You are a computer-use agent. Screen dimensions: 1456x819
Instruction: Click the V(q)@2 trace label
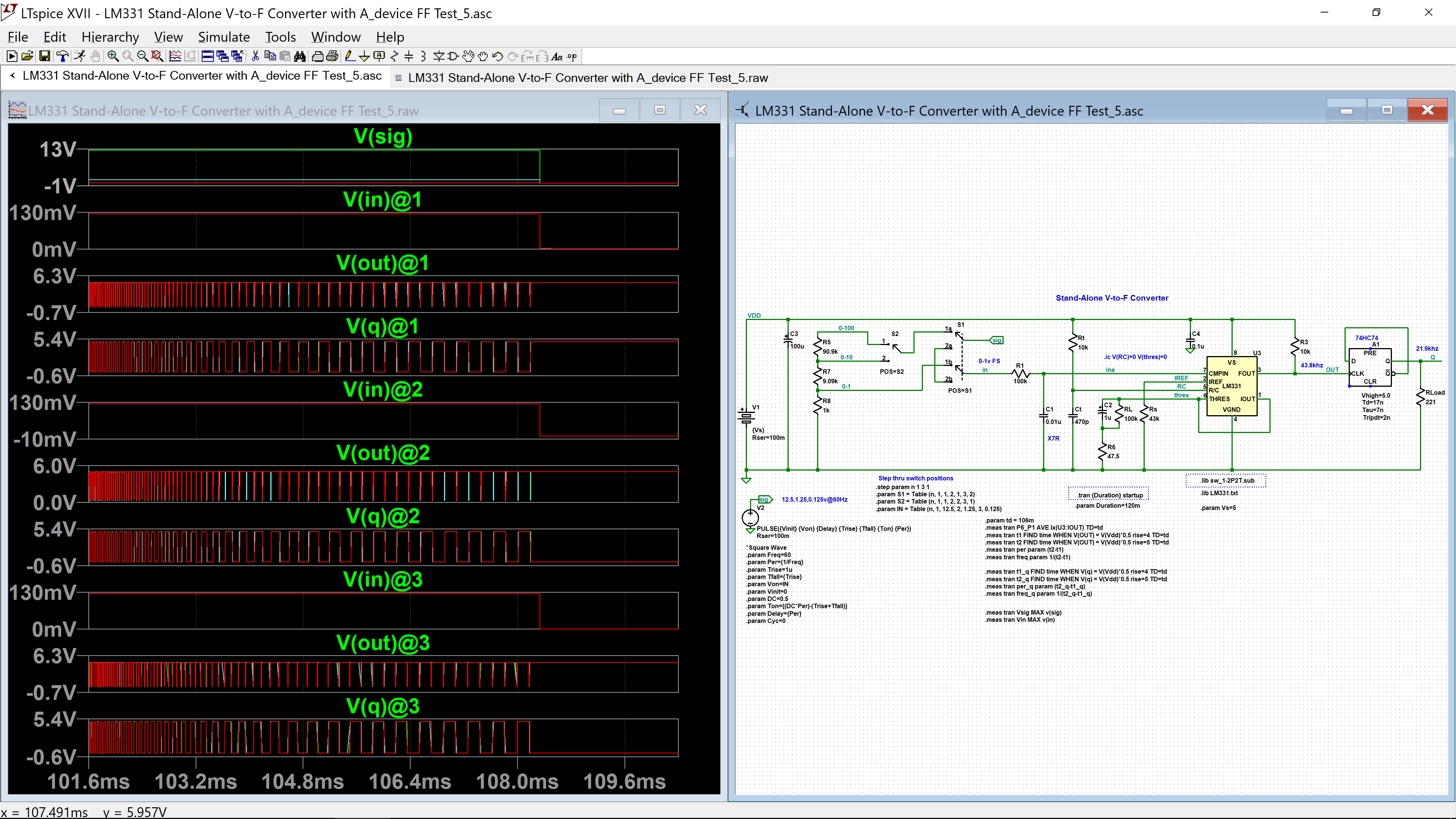click(383, 516)
